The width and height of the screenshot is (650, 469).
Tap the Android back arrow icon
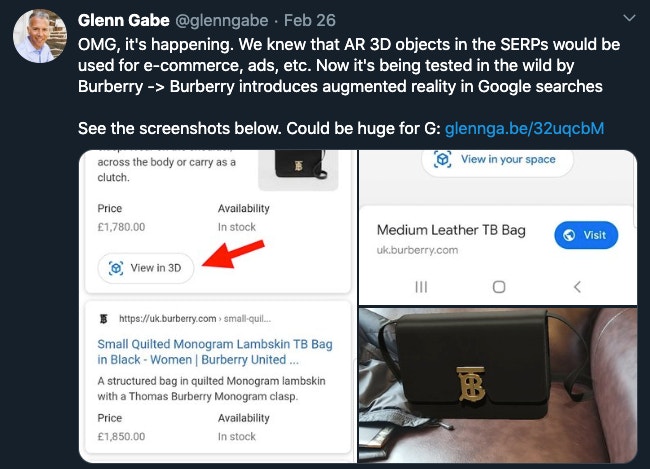coord(577,287)
